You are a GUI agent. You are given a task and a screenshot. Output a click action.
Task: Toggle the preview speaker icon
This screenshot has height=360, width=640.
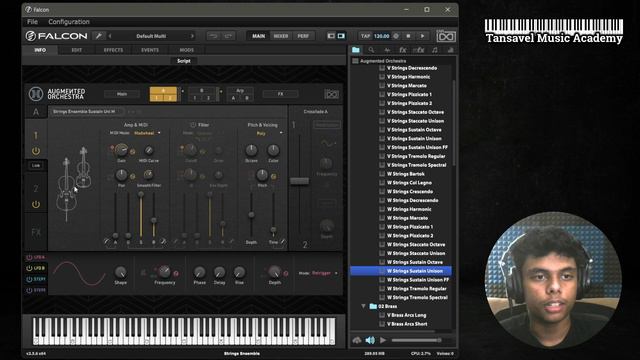tap(370, 340)
